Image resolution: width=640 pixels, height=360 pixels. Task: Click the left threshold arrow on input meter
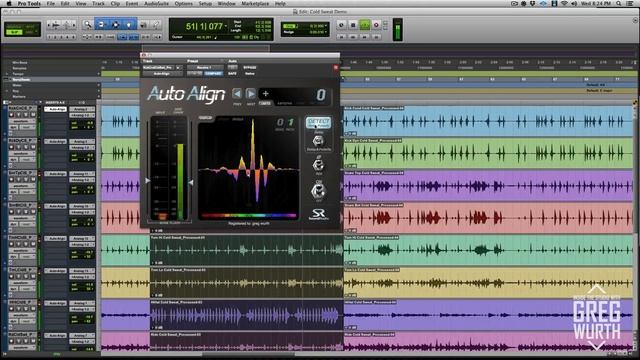148,180
